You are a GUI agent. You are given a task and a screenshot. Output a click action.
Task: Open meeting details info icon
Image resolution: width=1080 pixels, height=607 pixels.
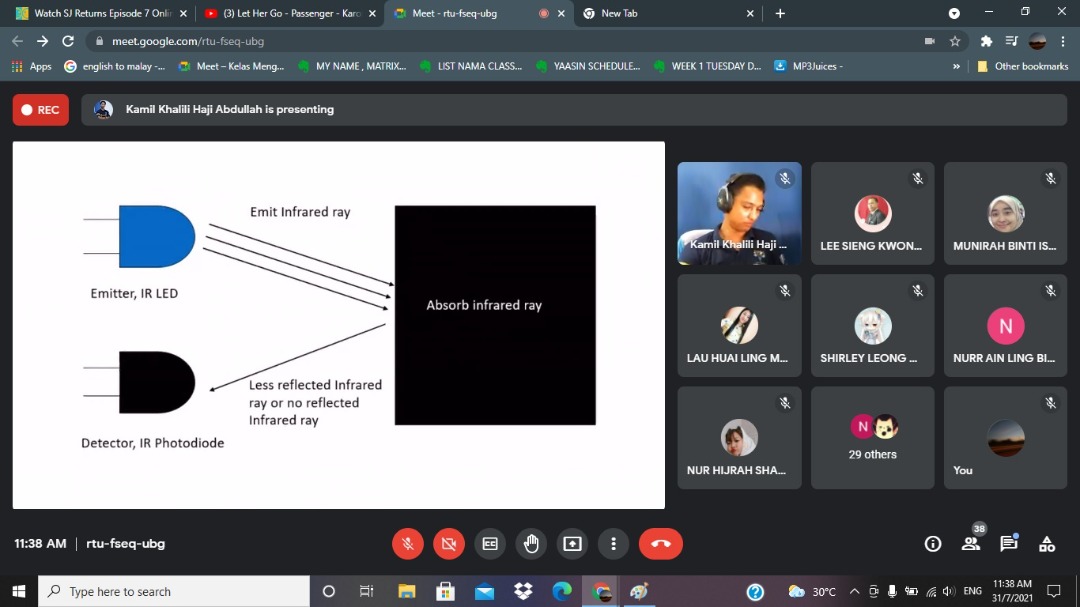click(x=933, y=544)
